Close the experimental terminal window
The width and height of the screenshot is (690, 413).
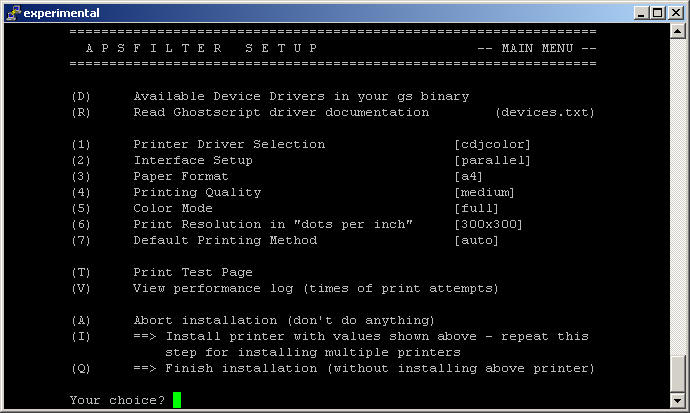pos(675,12)
